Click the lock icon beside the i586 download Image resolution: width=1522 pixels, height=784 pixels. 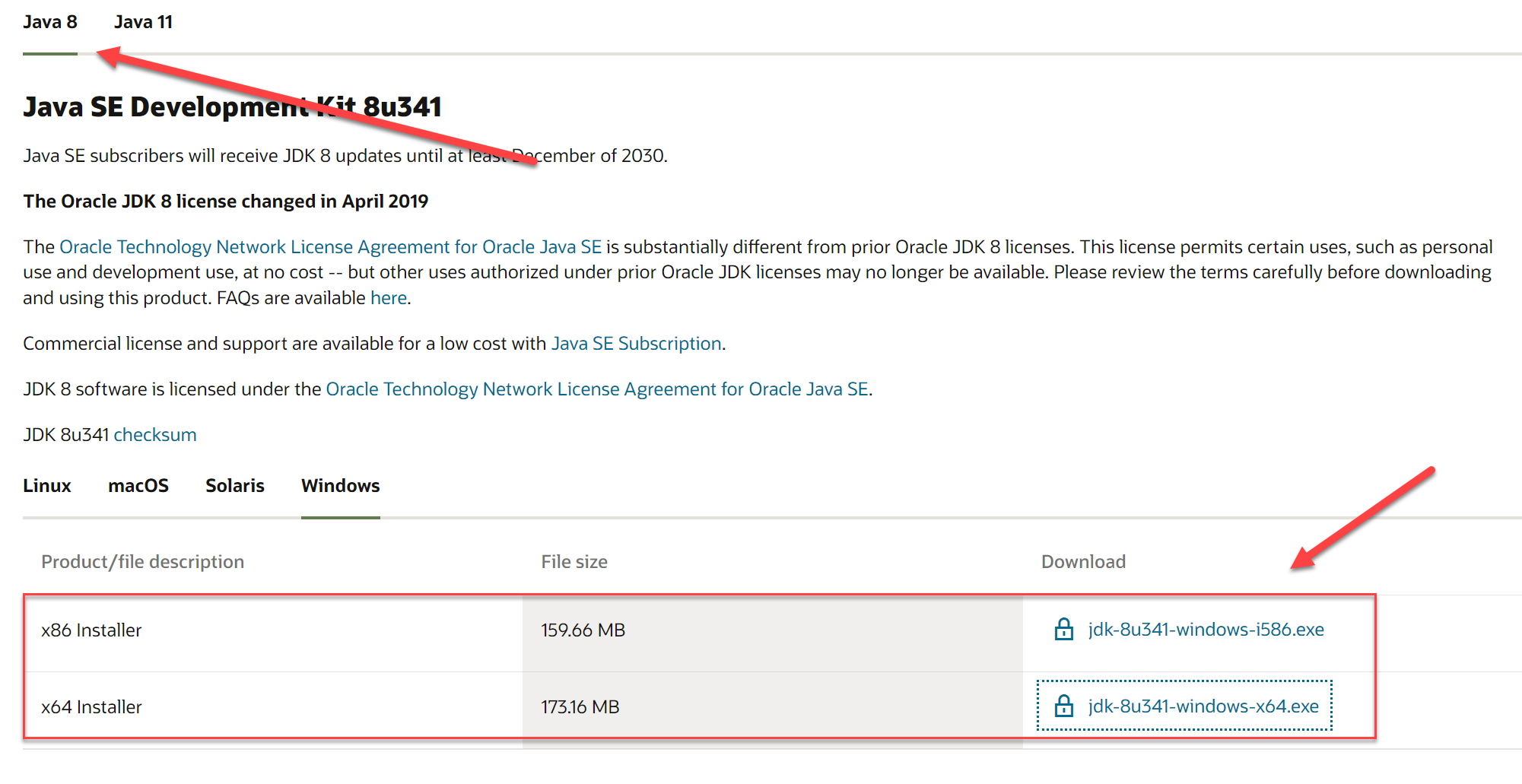[1063, 630]
